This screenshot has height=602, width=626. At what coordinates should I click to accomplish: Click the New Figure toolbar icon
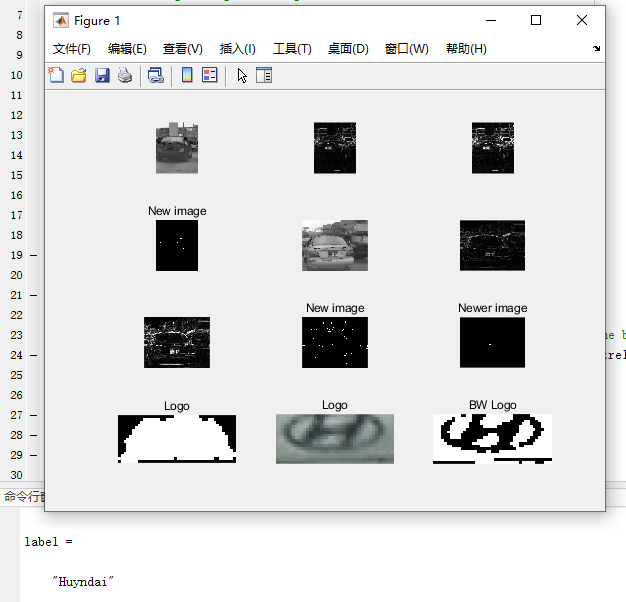point(56,75)
